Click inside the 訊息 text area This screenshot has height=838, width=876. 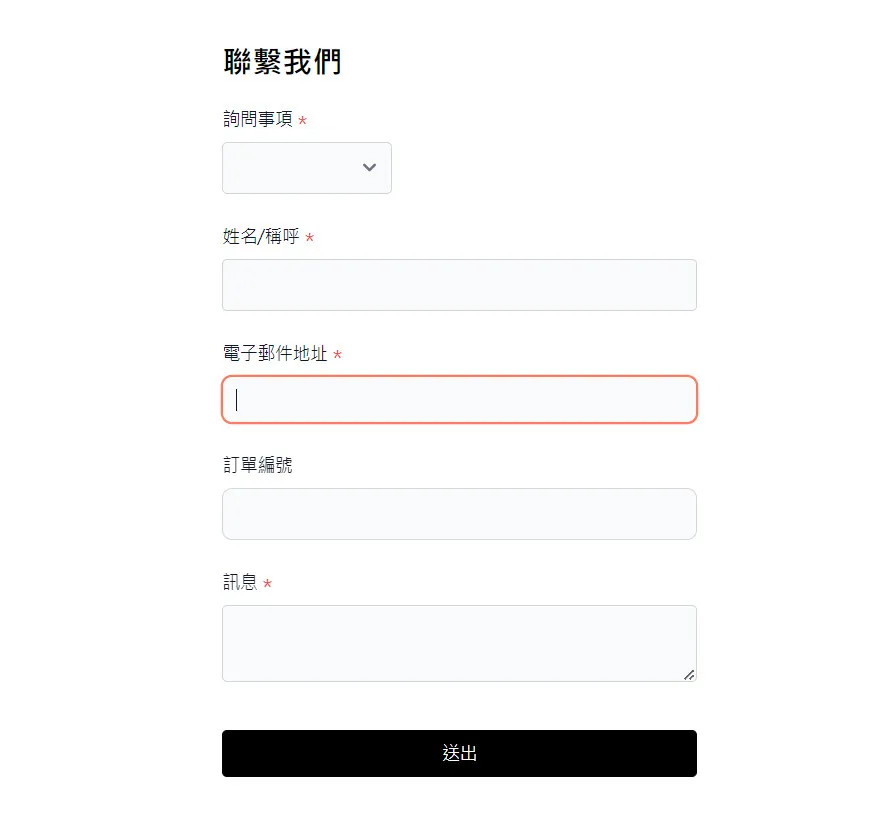click(459, 643)
